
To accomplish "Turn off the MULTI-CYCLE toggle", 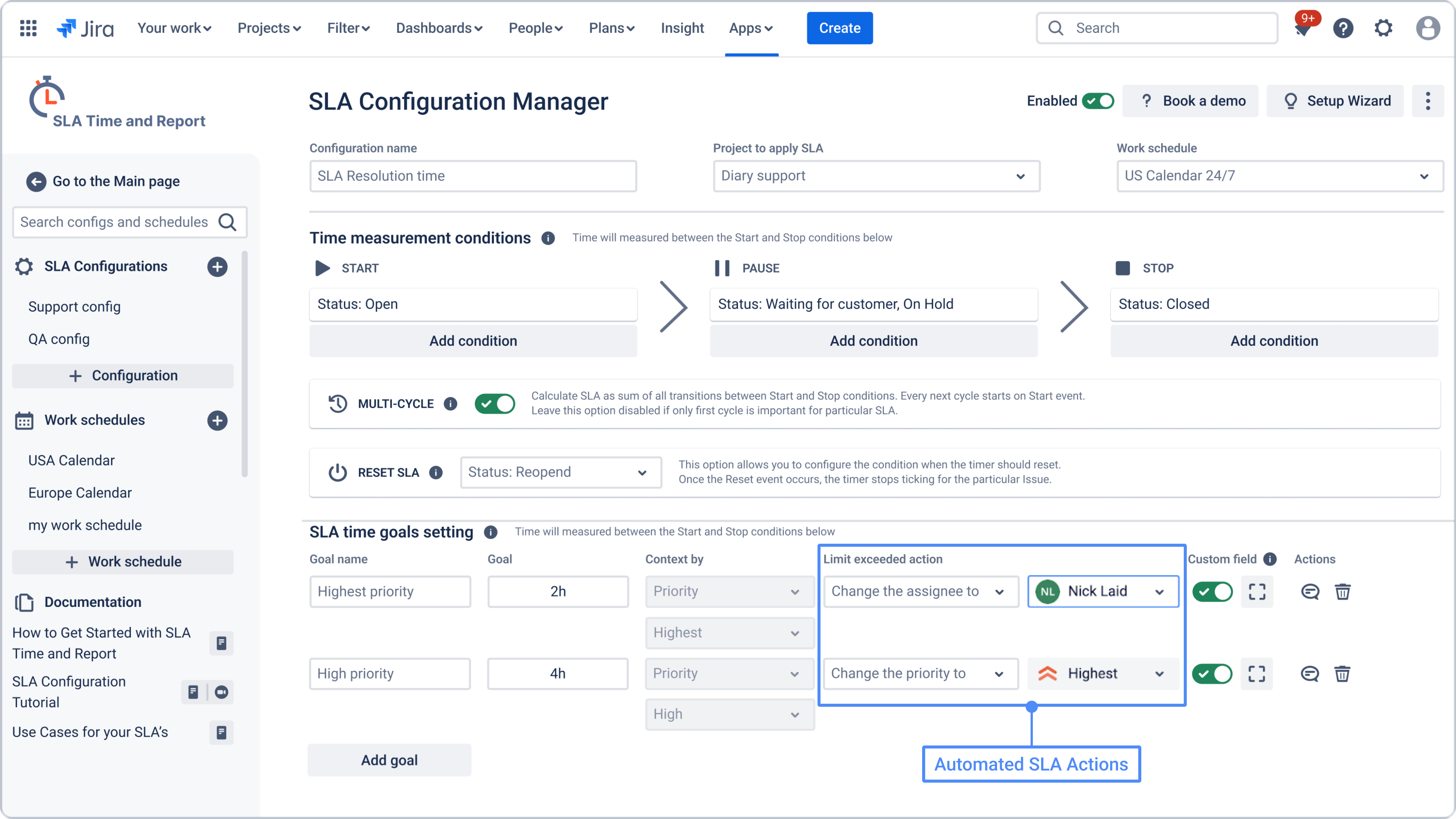I will tap(495, 404).
